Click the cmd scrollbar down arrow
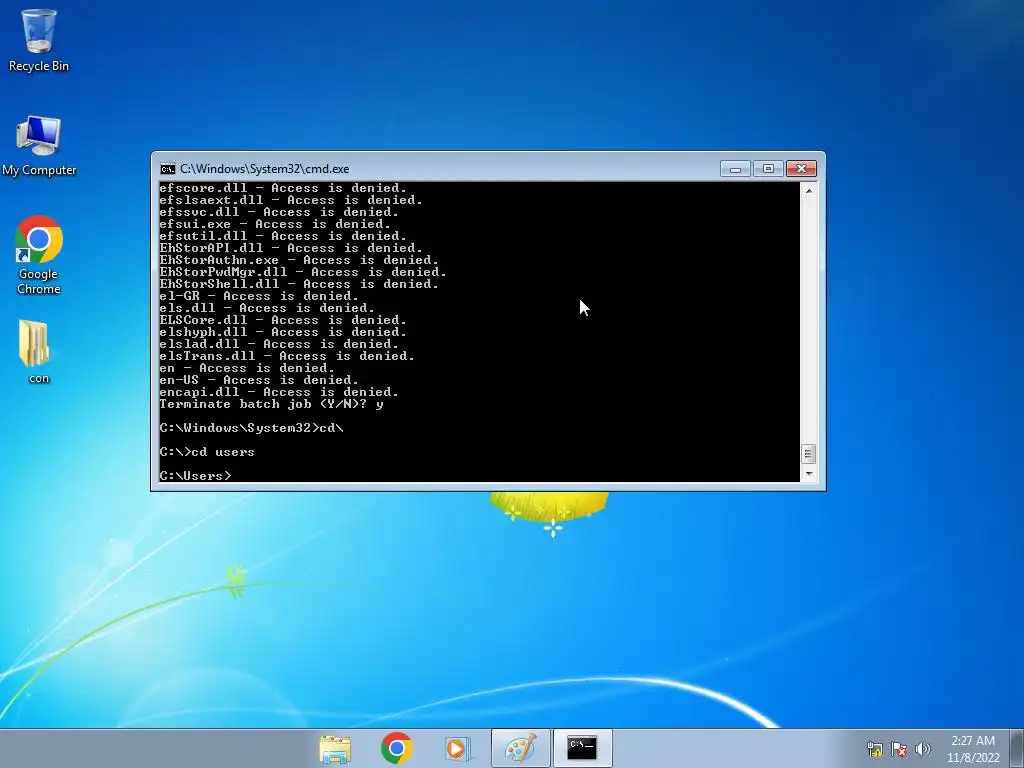 (808, 473)
